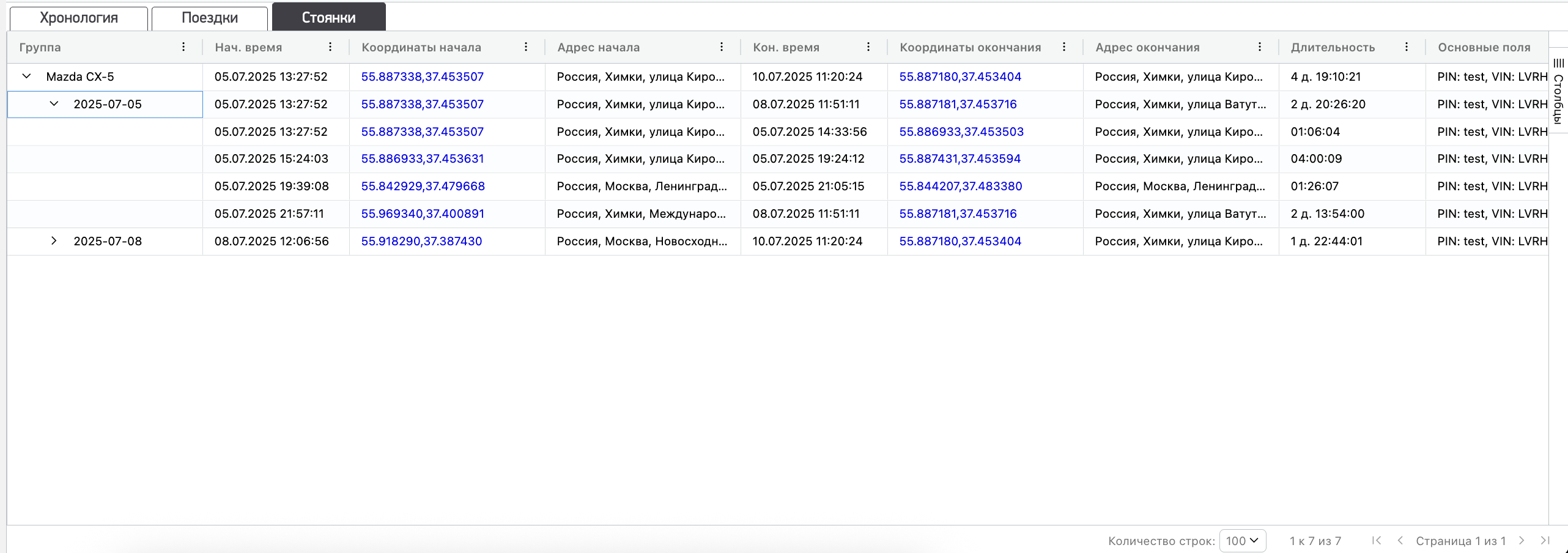The width and height of the screenshot is (1568, 553).
Task: Select the 2025-07-08 group label
Action: pos(108,241)
